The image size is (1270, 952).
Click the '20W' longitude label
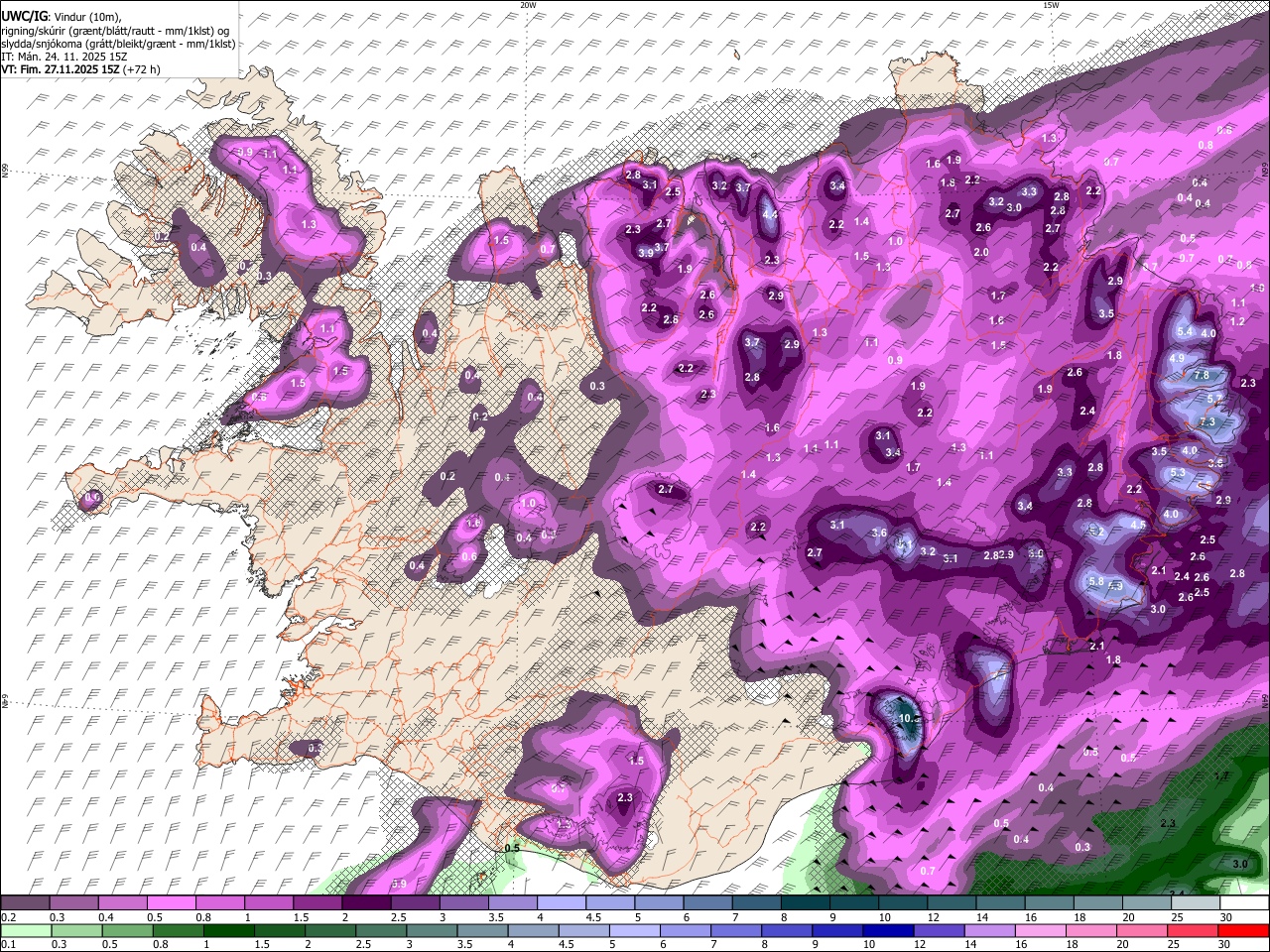pyautogui.click(x=528, y=5)
